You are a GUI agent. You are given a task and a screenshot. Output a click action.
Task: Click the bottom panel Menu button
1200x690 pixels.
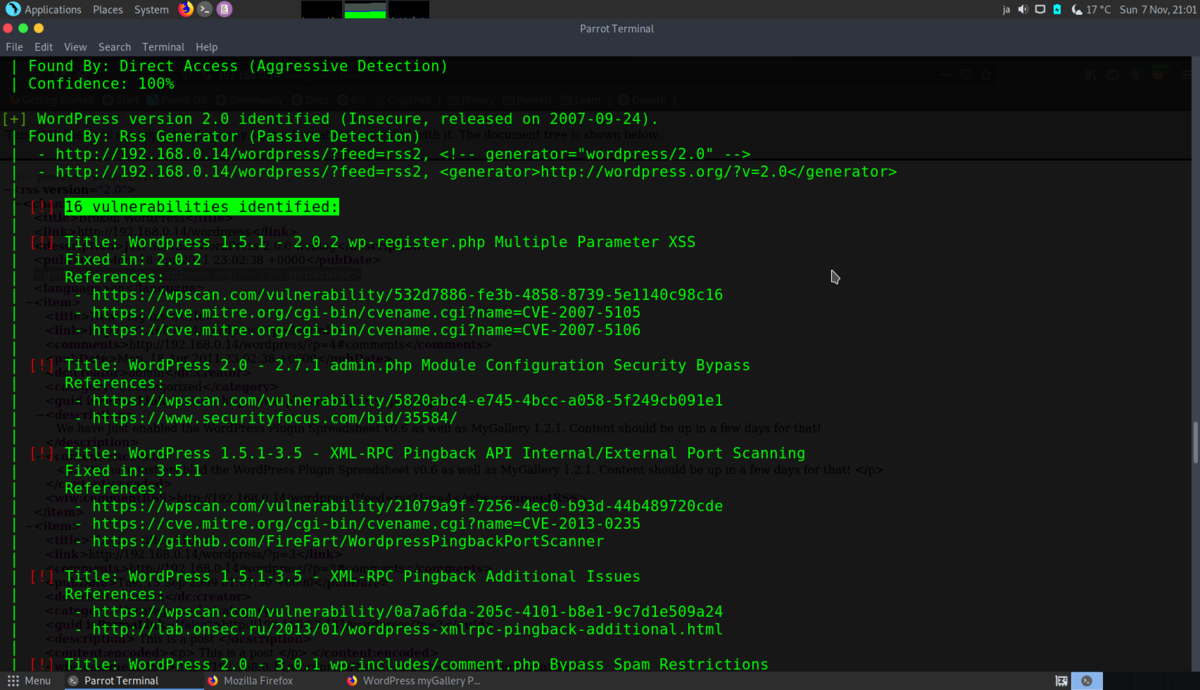coord(29,681)
